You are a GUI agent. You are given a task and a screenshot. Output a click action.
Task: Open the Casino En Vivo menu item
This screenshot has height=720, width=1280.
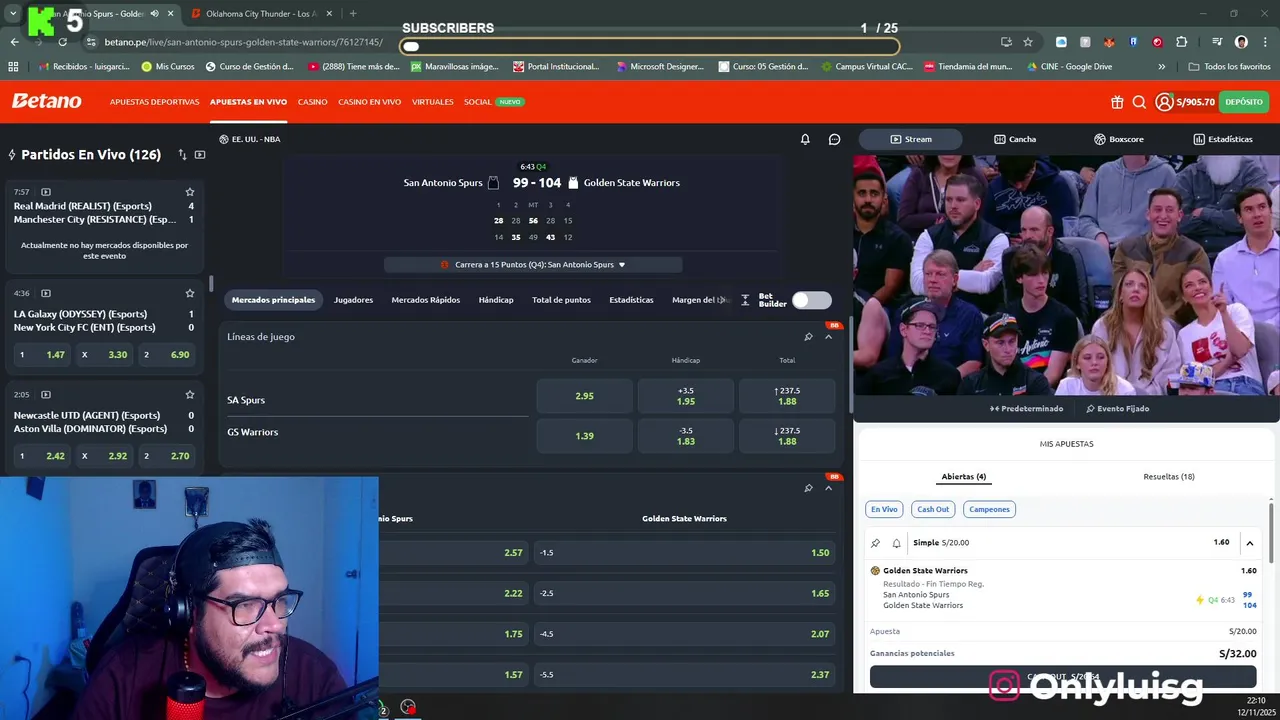coord(369,102)
